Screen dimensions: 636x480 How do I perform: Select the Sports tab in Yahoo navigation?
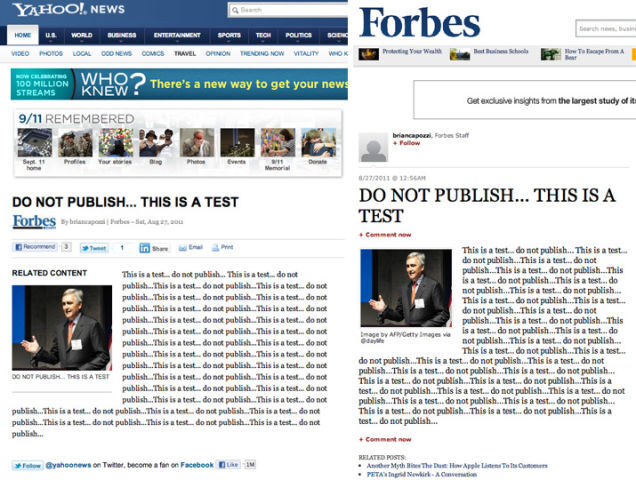[229, 35]
